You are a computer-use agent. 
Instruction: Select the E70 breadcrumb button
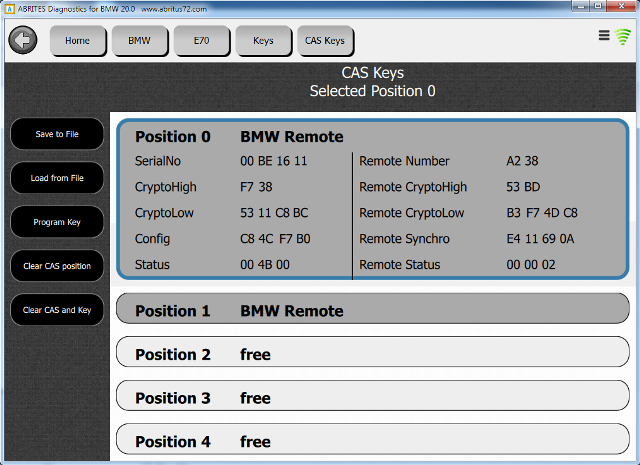pos(202,40)
